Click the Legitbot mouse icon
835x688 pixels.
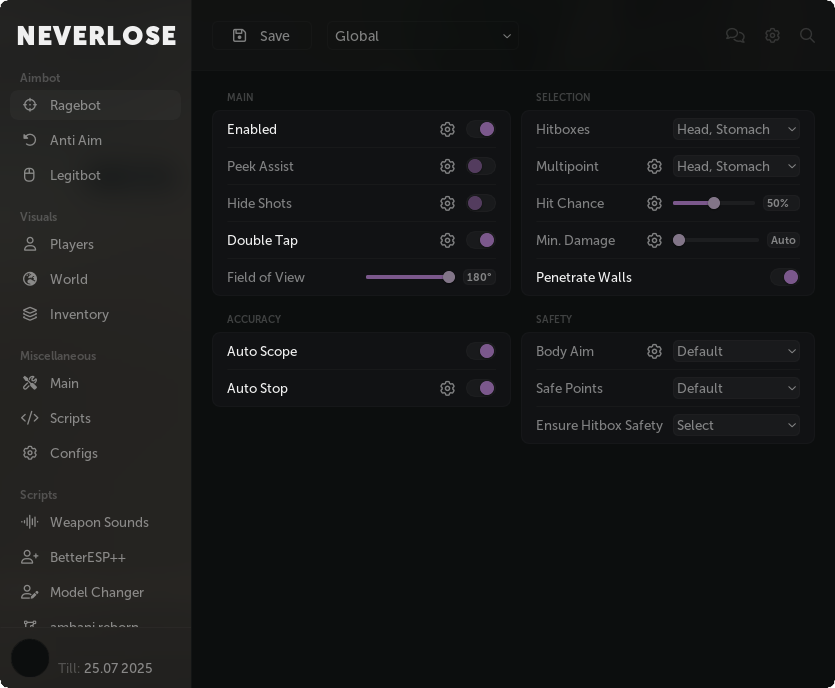[30, 175]
